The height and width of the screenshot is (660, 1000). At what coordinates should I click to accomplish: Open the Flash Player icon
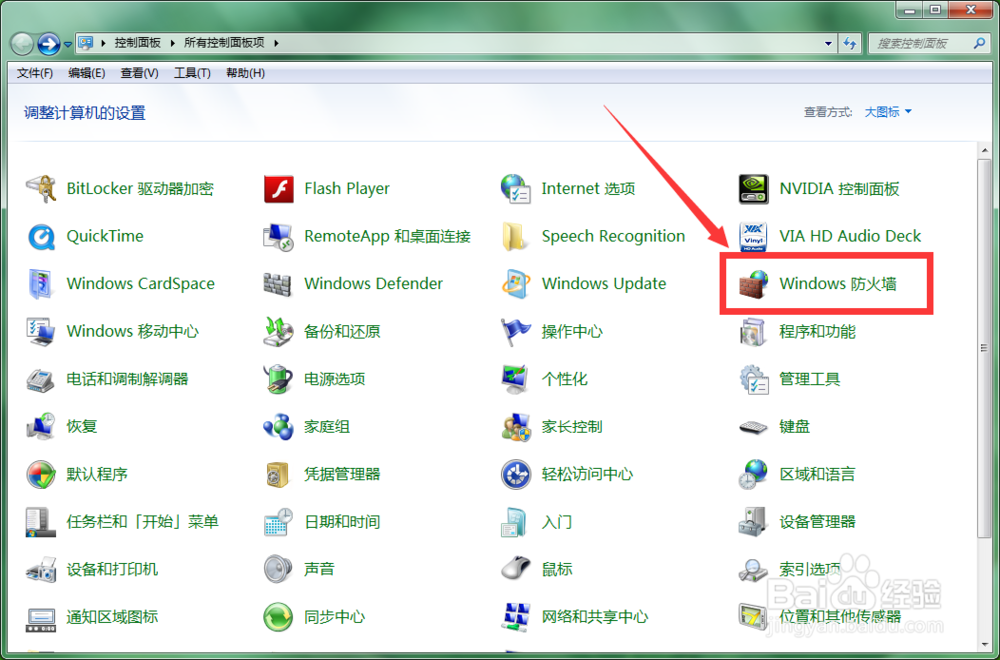coord(279,189)
